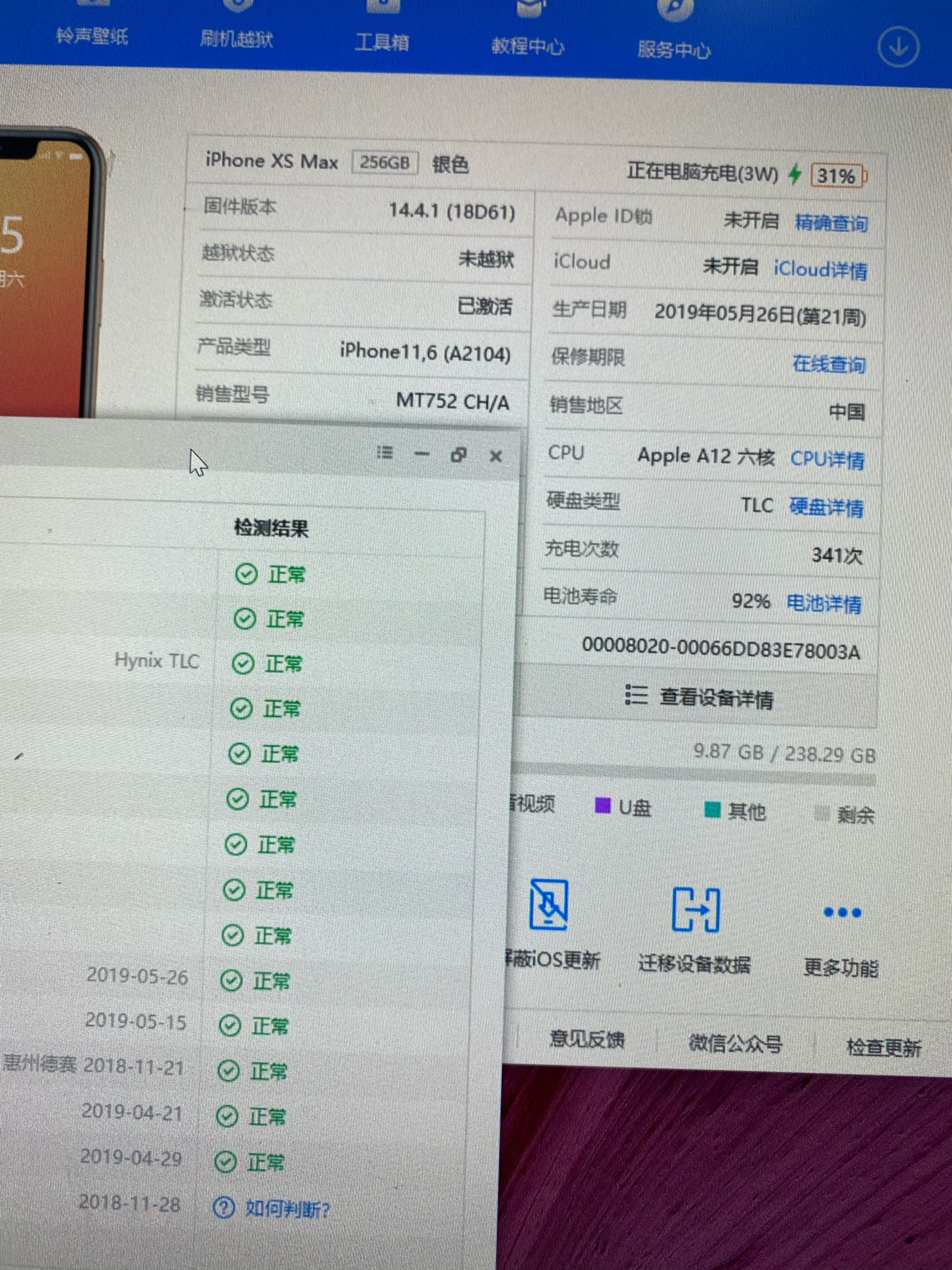Click the 意见反馈 button
Screen dimensions: 952x1270
click(x=587, y=1039)
